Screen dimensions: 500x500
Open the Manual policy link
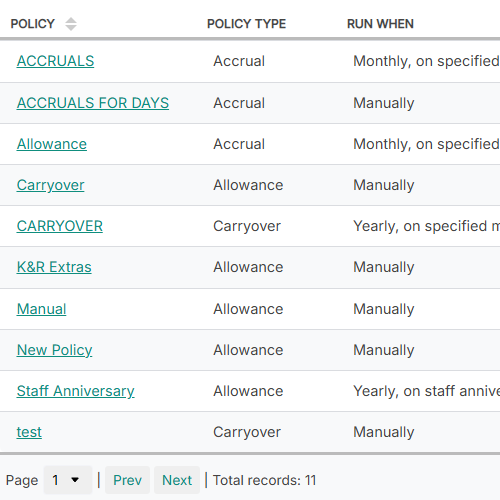point(41,309)
